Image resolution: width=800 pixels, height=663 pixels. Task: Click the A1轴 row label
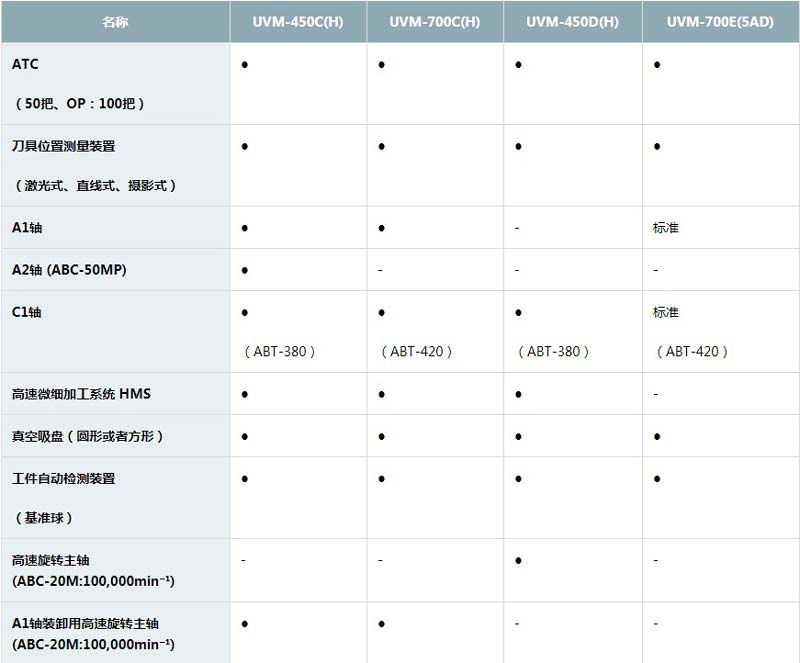(27, 228)
